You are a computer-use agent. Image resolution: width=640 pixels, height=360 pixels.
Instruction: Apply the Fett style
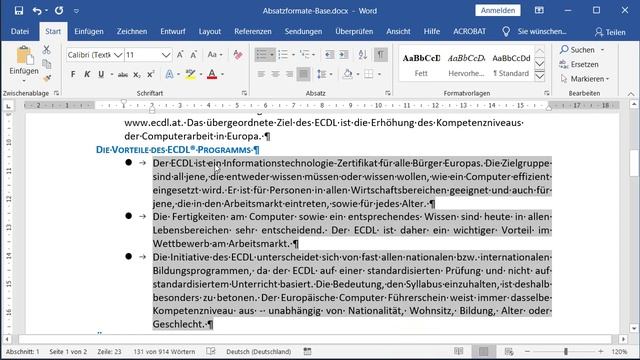(x=421, y=64)
